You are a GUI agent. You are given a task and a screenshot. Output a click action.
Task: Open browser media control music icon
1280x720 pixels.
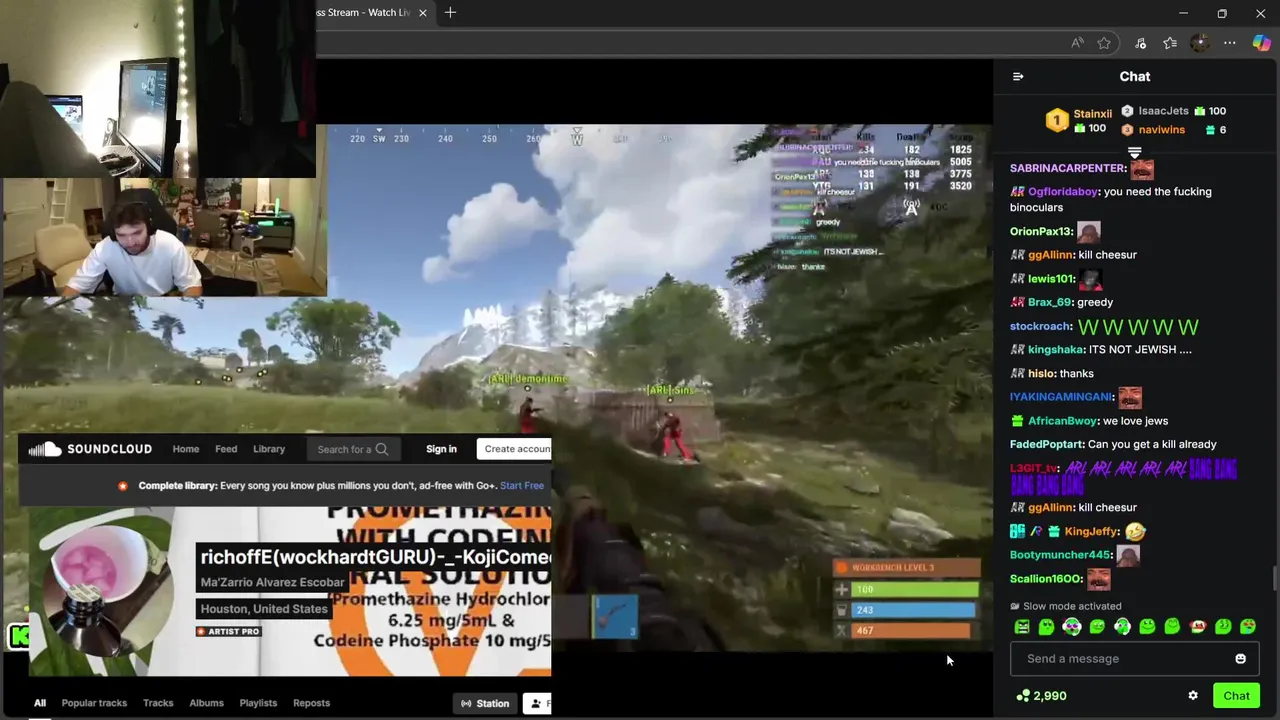click(x=1140, y=43)
